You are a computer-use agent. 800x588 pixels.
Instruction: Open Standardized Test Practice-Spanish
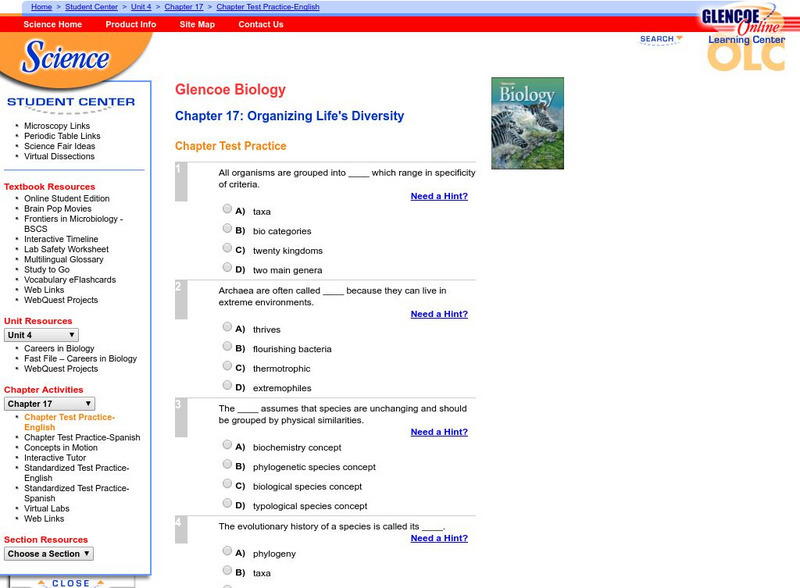tap(77, 493)
